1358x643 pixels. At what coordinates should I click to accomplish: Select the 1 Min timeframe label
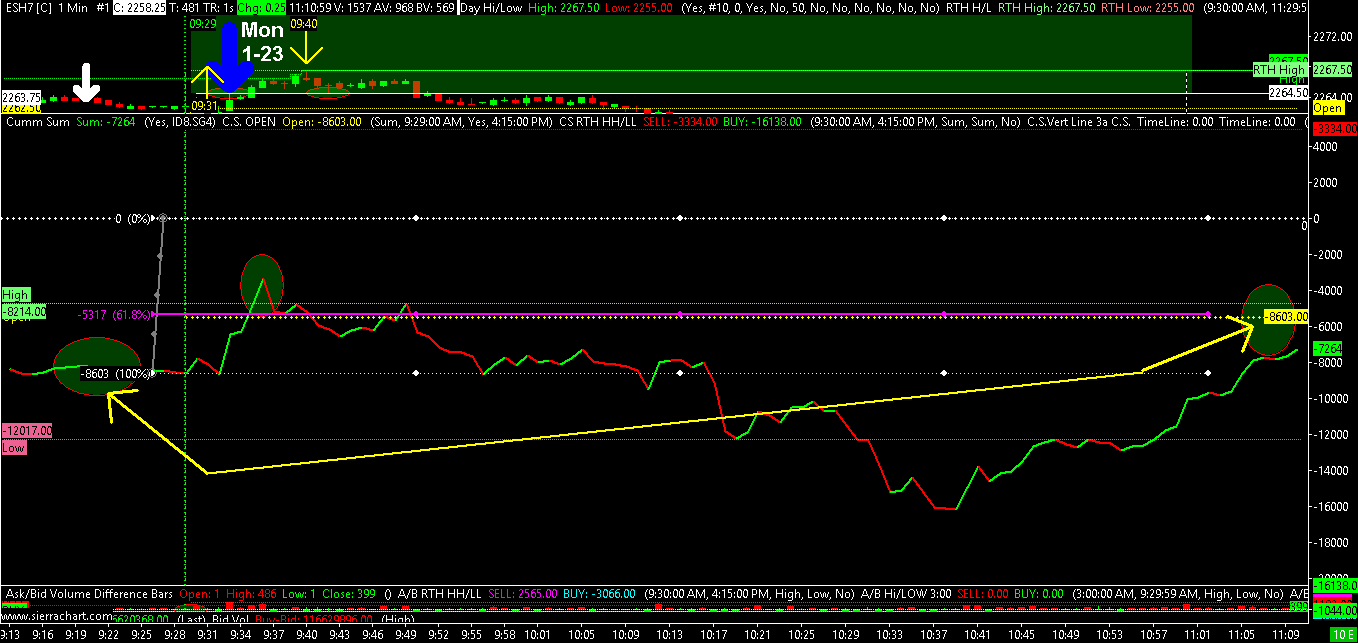[75, 7]
